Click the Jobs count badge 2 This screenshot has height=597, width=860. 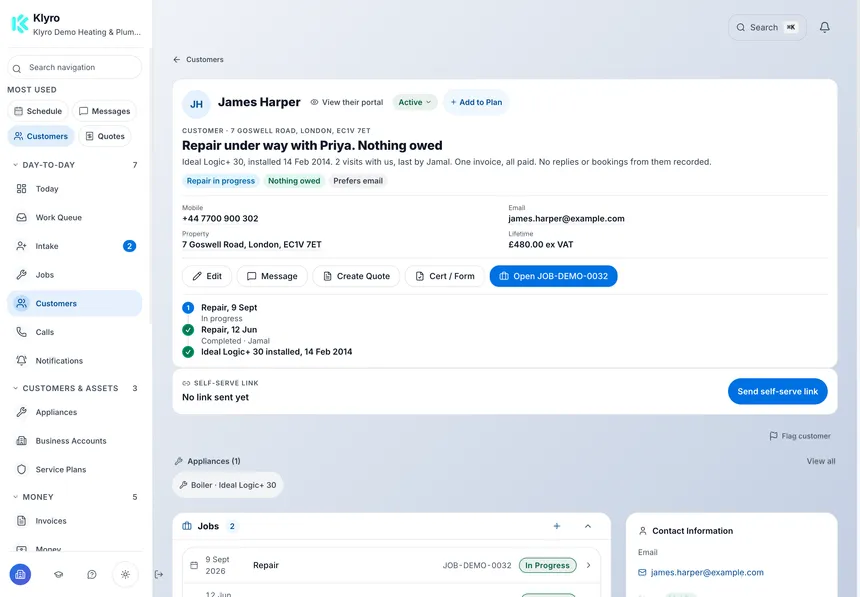click(232, 526)
